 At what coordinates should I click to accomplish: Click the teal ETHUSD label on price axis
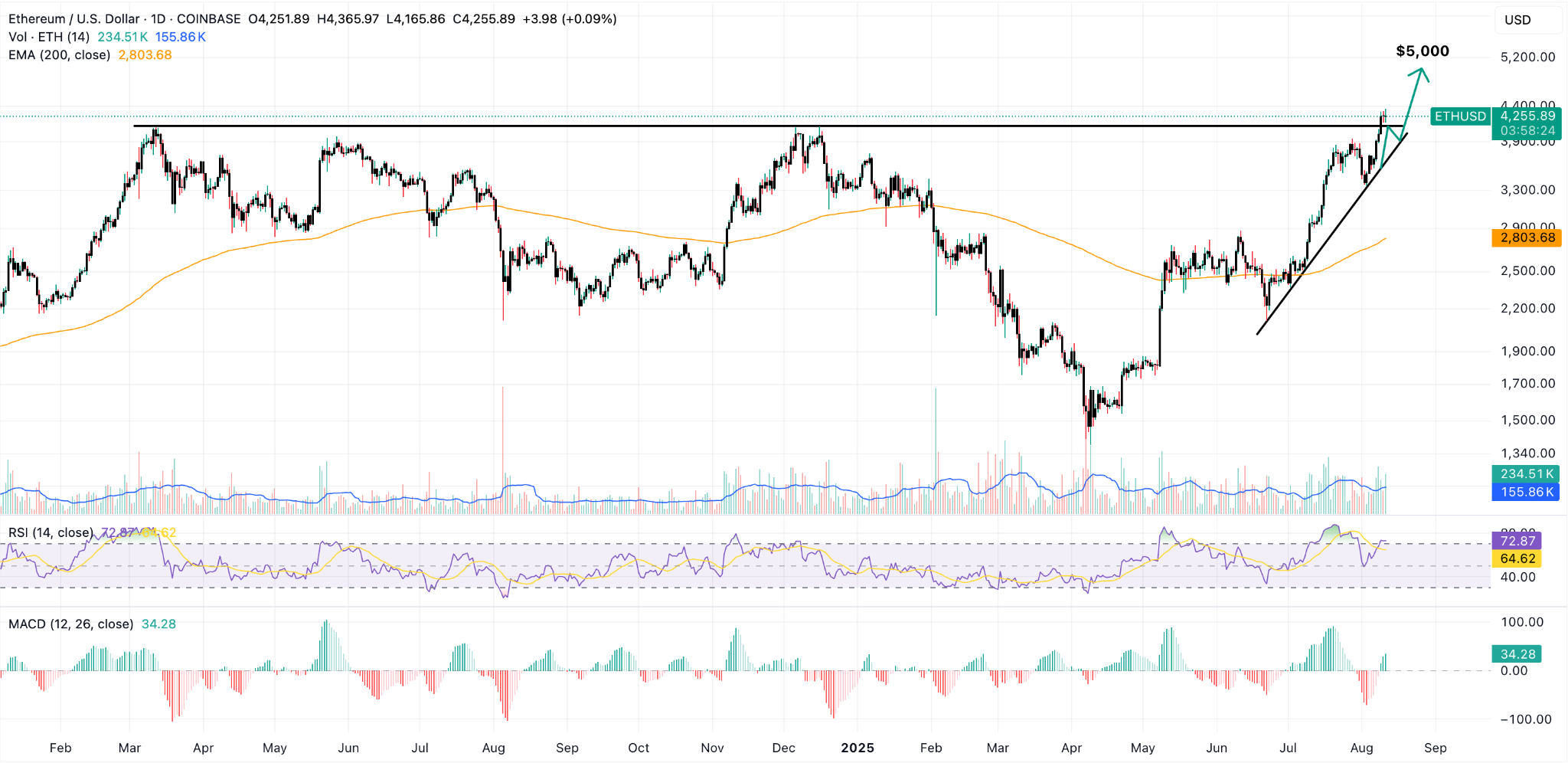(1459, 116)
